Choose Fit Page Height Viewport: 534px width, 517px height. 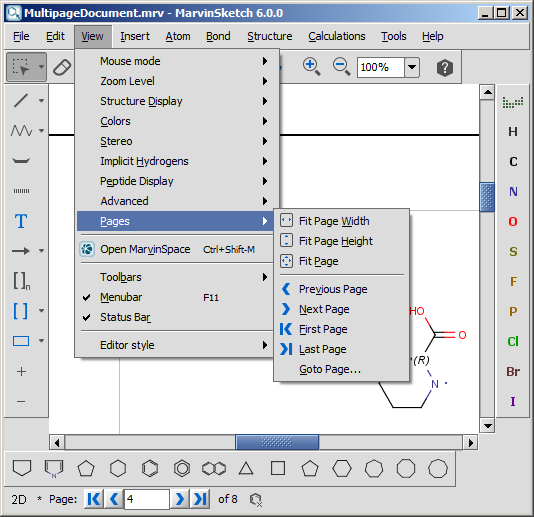coord(341,241)
